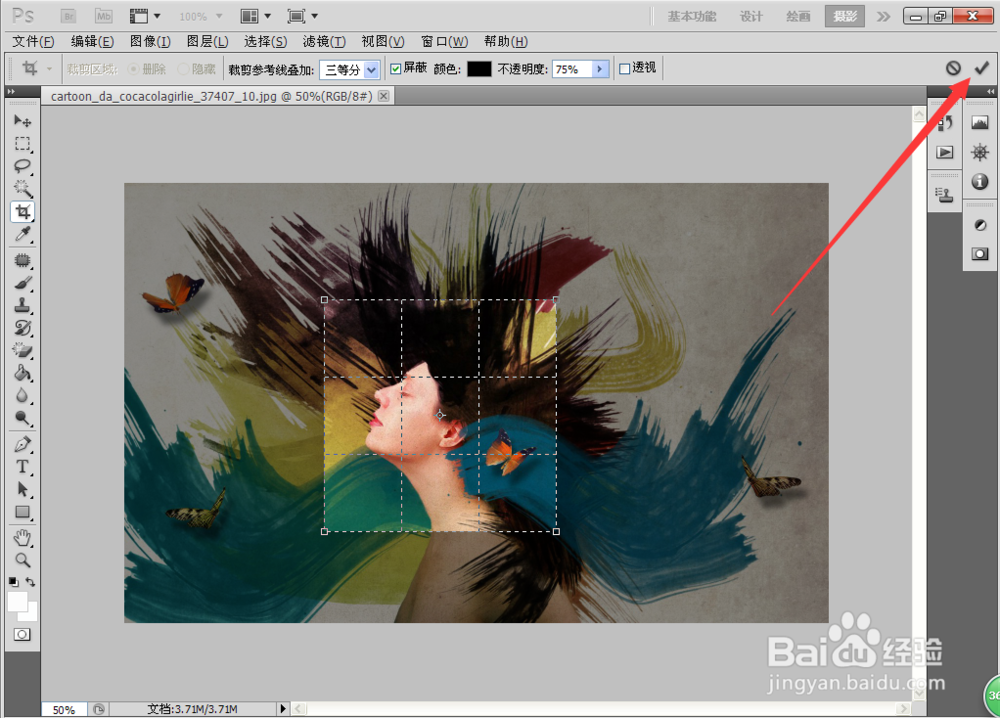The width and height of the screenshot is (1000, 718).
Task: Choose the 删除 radio option
Action: (x=134, y=69)
